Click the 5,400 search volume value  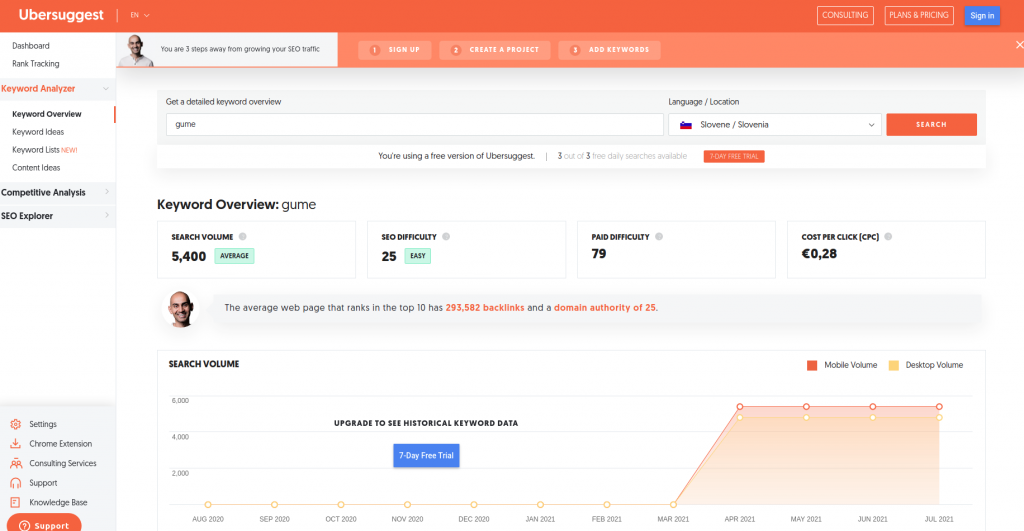[x=189, y=257]
